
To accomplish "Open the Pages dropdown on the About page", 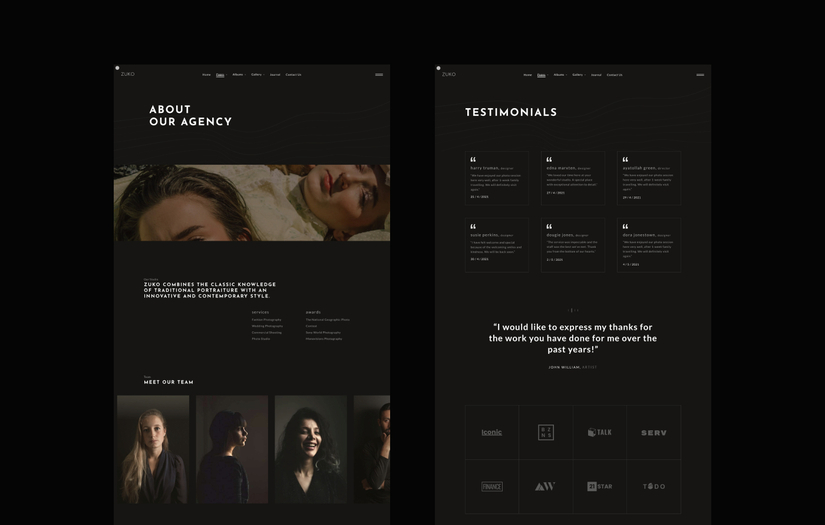I will click(x=221, y=75).
